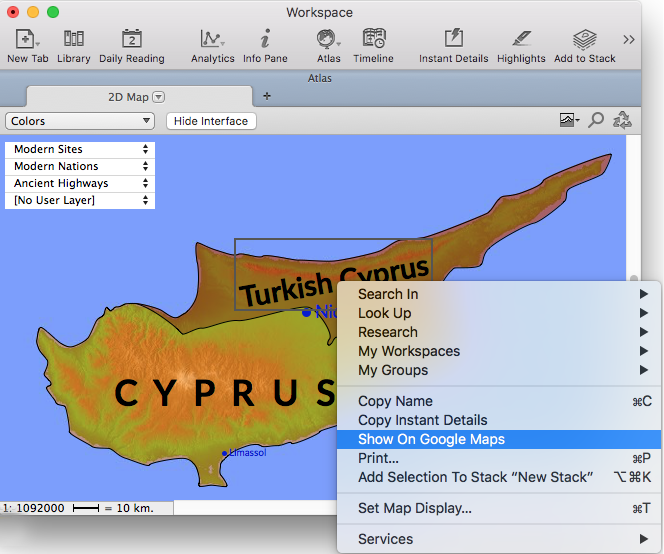The height and width of the screenshot is (554, 664).
Task: Open Daily Reading calendar icon
Action: tap(132, 40)
